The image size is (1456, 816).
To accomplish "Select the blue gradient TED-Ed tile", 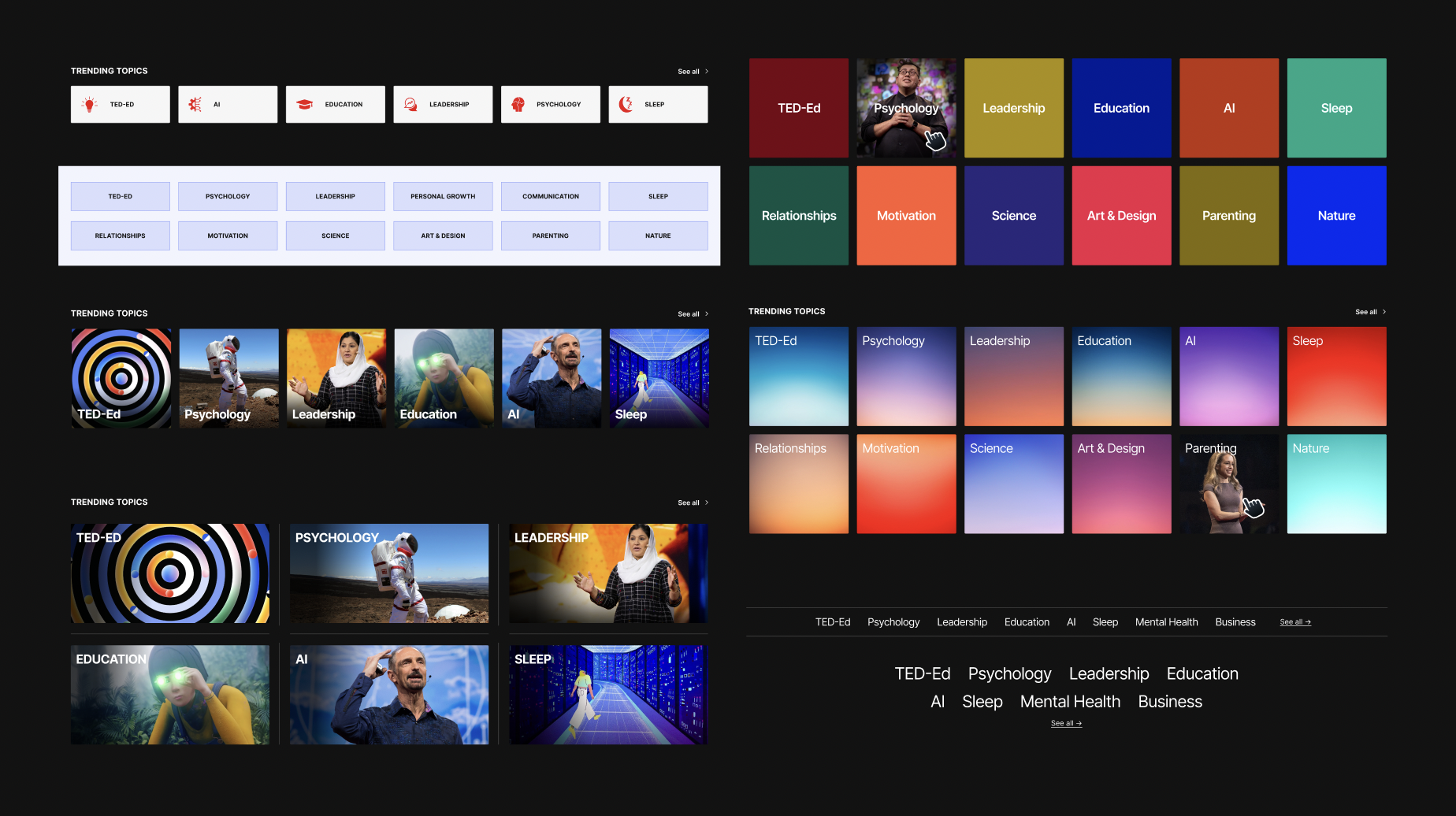I will tap(799, 376).
